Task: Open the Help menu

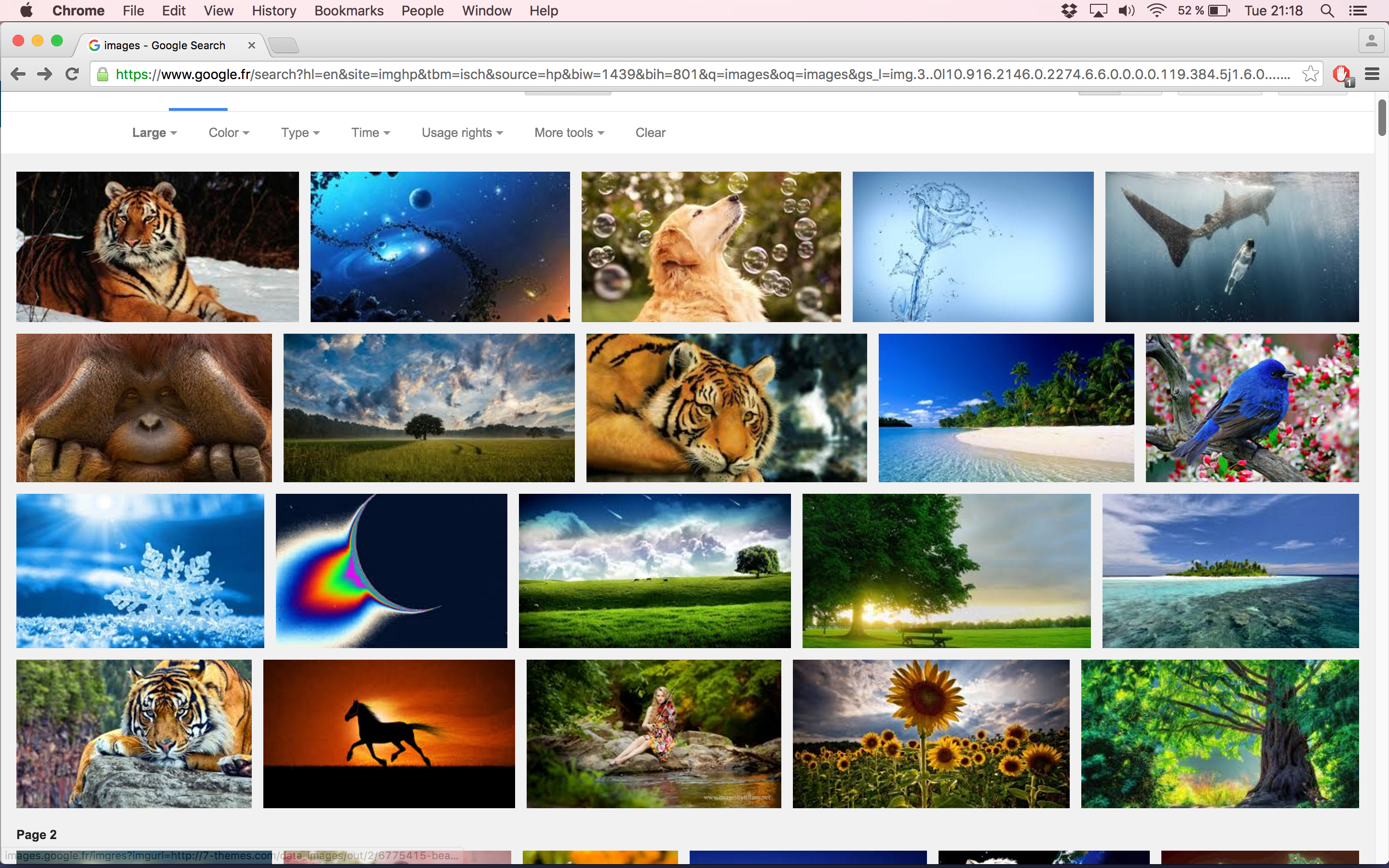Action: (544, 11)
